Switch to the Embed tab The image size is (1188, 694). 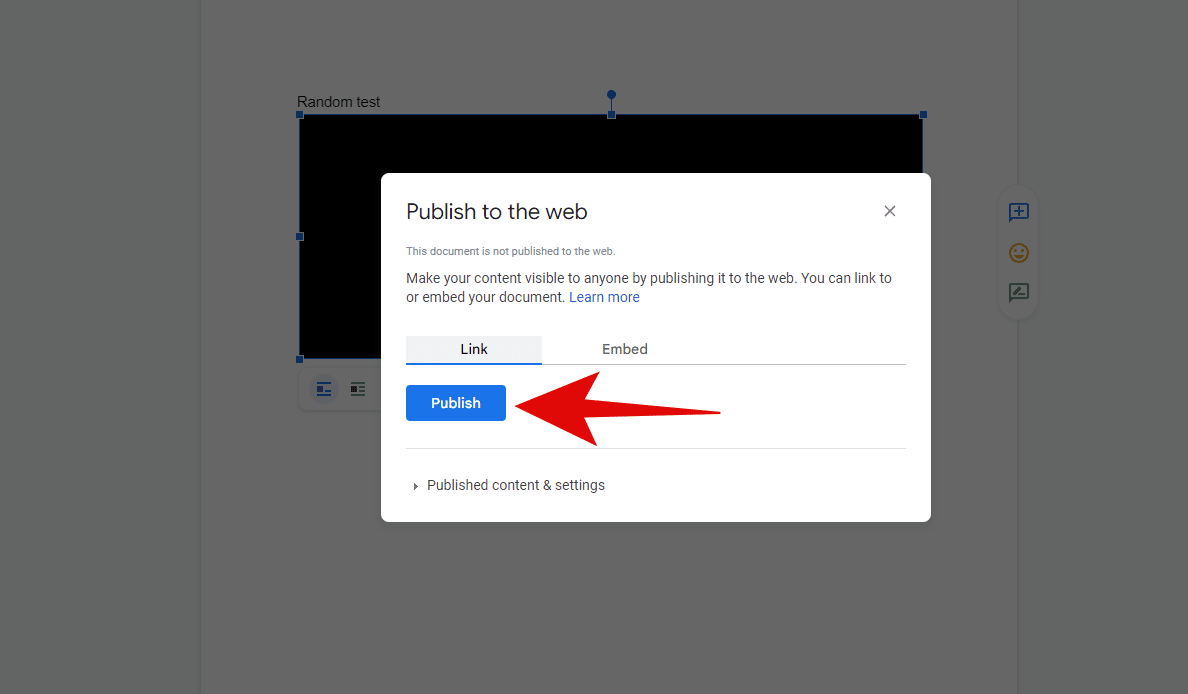[624, 349]
